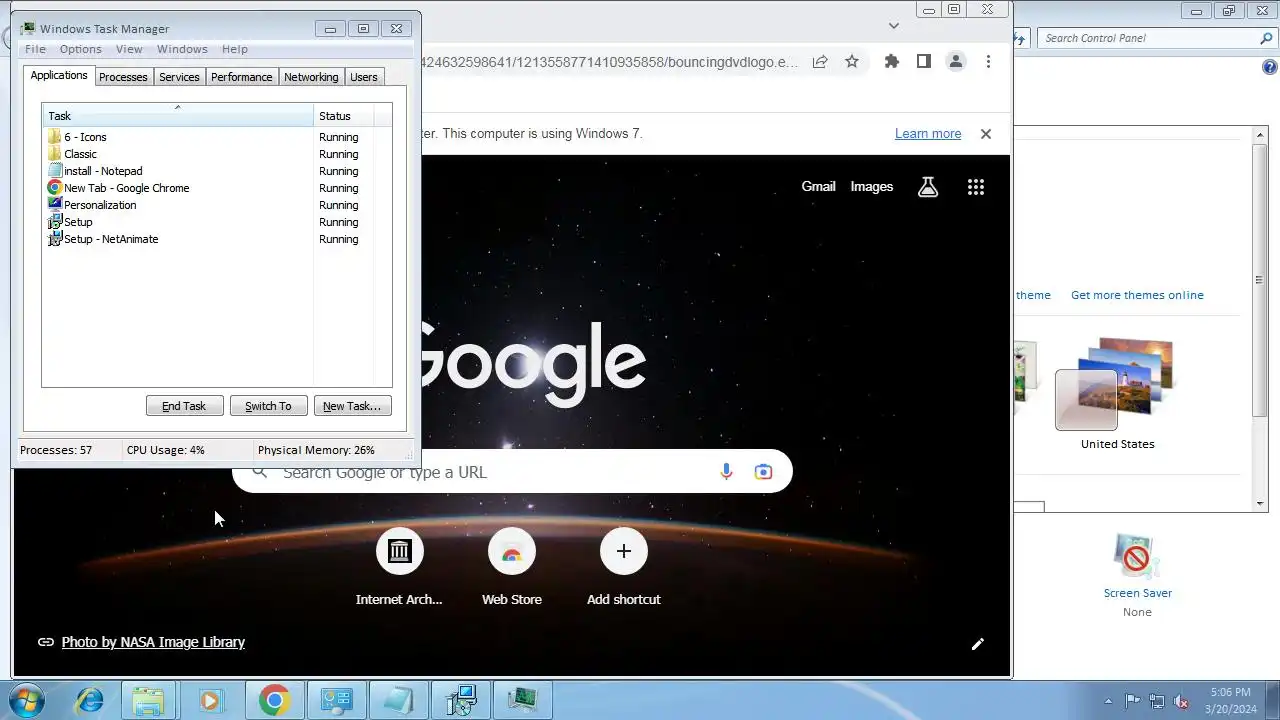This screenshot has height=720, width=1280.
Task: Switch to the Processes tab
Action: point(123,77)
